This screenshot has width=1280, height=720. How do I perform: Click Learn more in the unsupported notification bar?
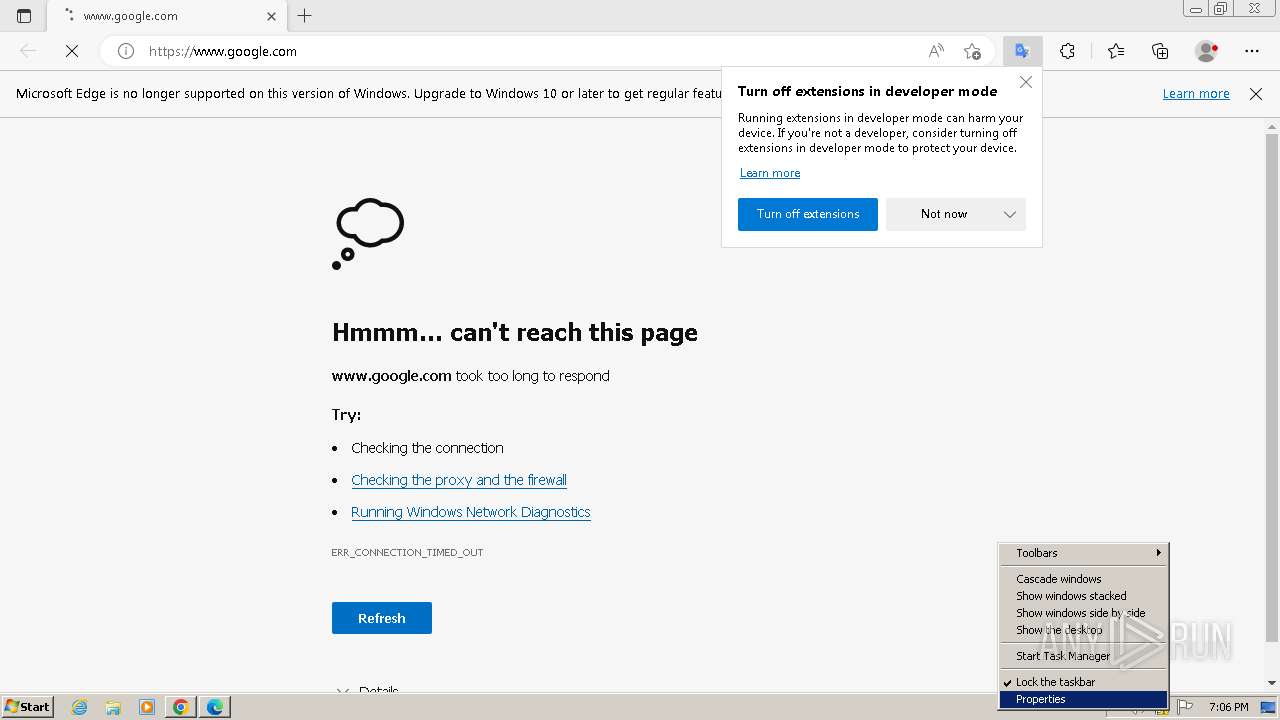[x=1196, y=93]
